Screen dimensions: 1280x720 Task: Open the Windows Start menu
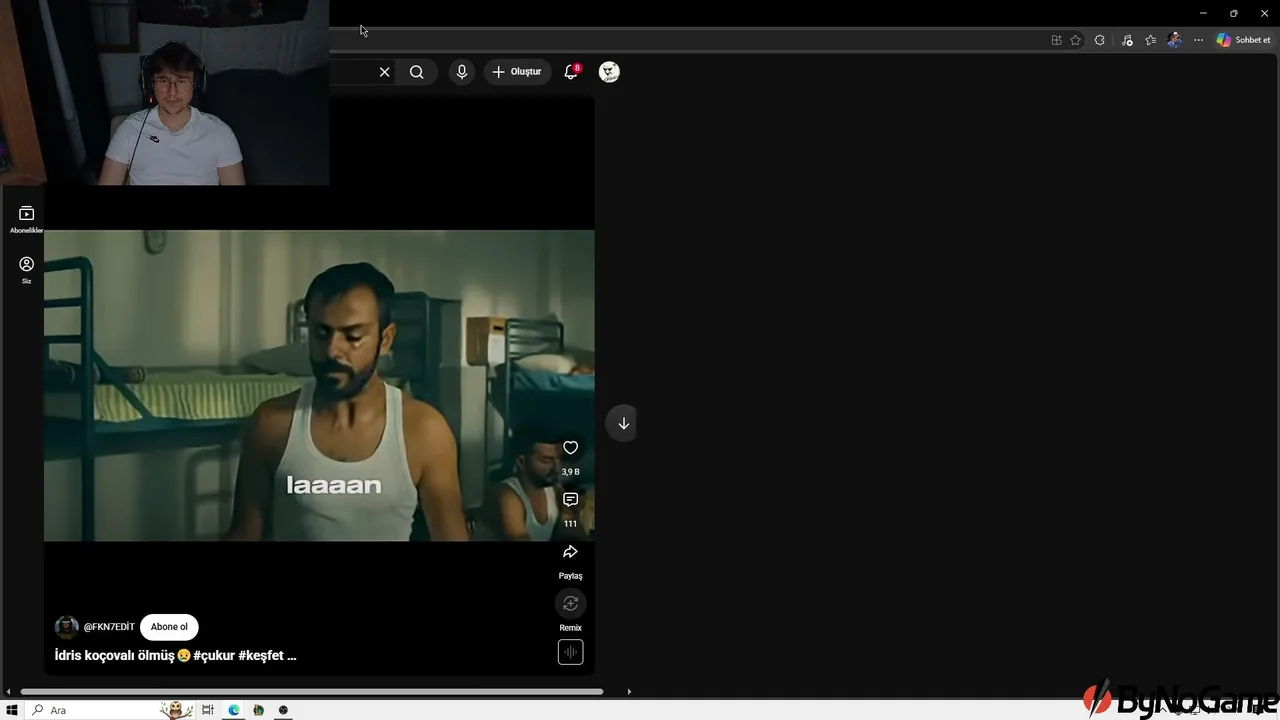12,710
